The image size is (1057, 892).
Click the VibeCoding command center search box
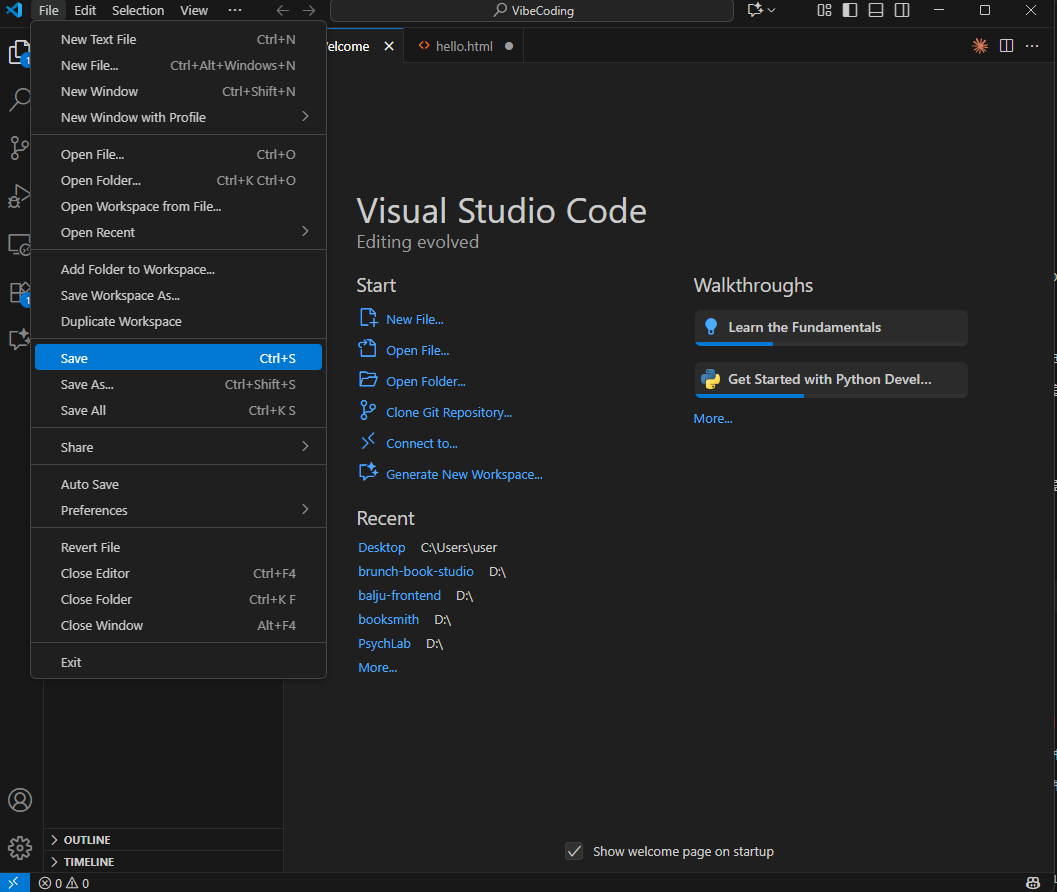[x=532, y=11]
